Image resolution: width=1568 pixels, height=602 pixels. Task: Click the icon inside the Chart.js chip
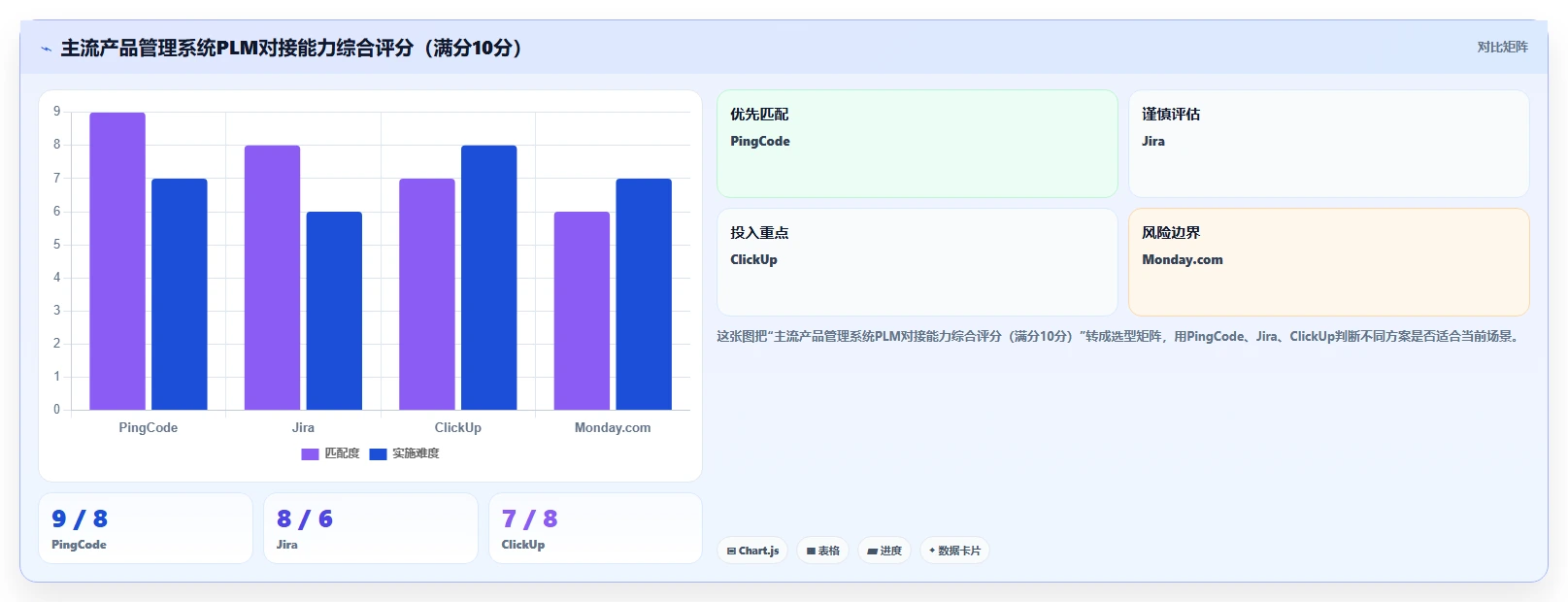731,551
